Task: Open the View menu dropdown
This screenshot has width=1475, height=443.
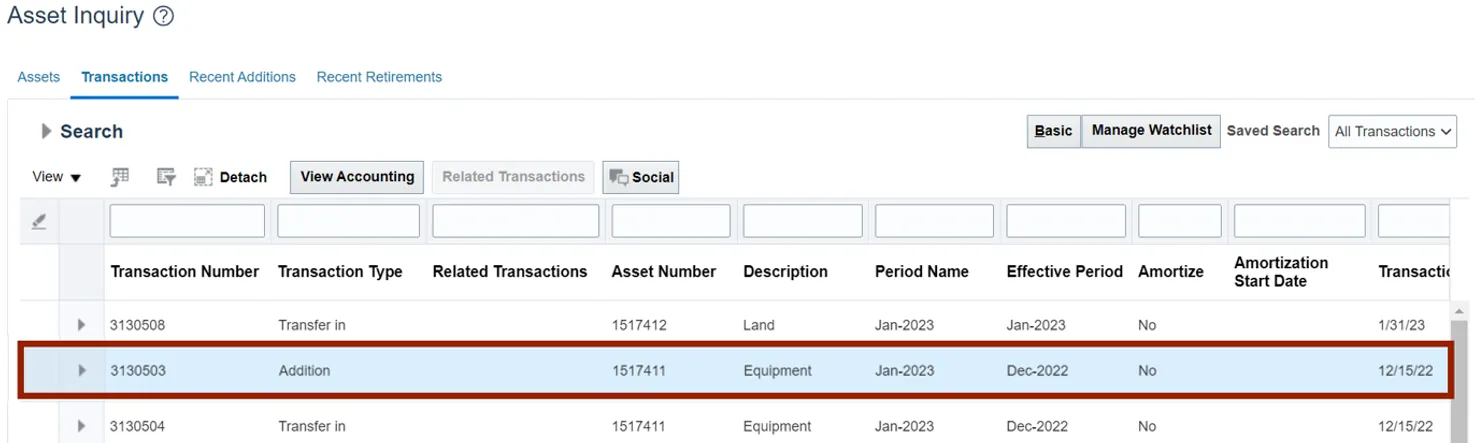Action: click(56, 177)
